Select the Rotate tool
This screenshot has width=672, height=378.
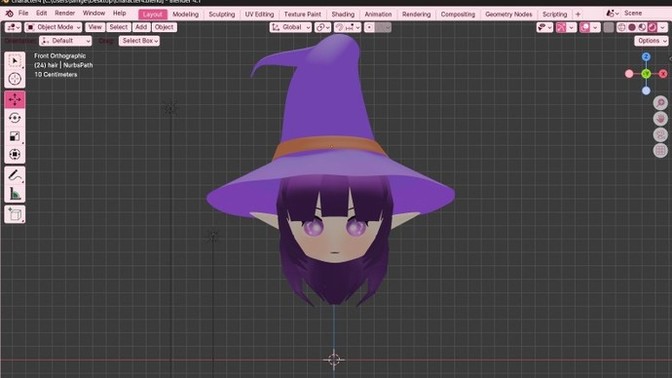point(15,118)
